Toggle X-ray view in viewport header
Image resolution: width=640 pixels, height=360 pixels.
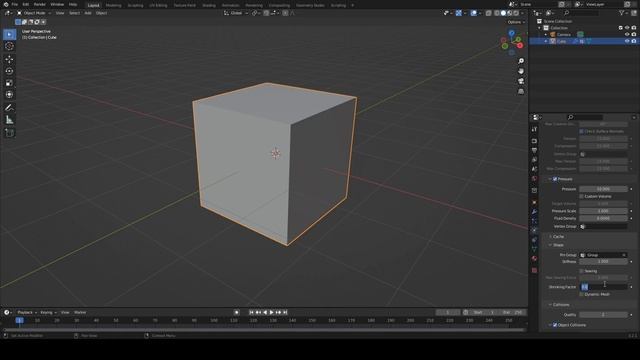(x=489, y=13)
